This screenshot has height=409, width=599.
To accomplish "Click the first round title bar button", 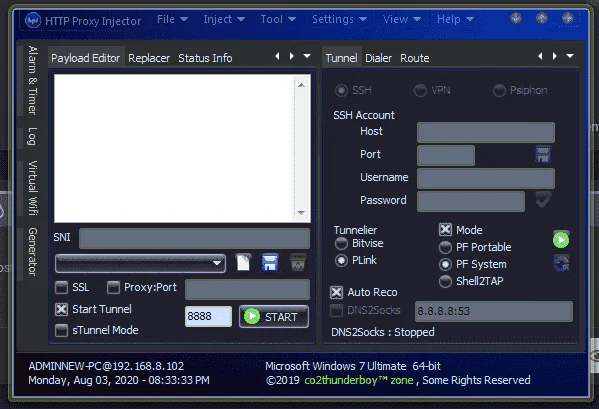I will pos(516,18).
